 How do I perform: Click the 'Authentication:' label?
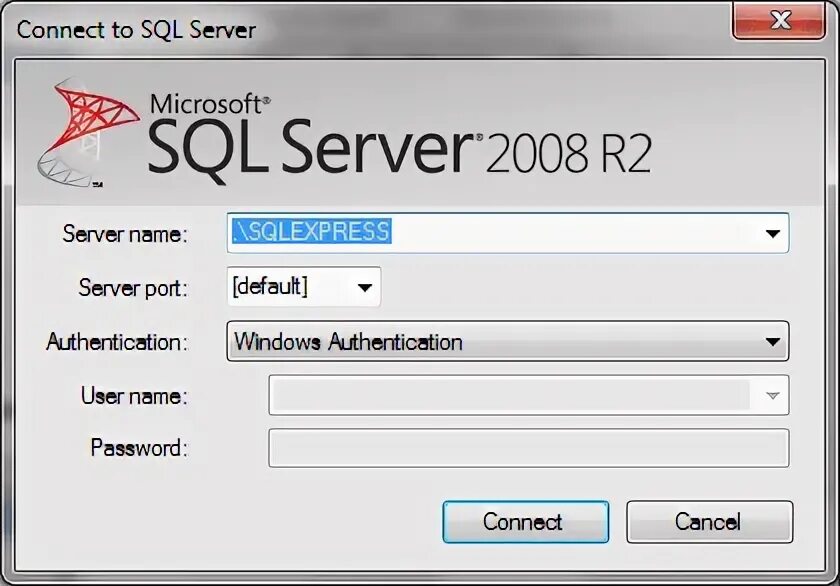point(117,342)
